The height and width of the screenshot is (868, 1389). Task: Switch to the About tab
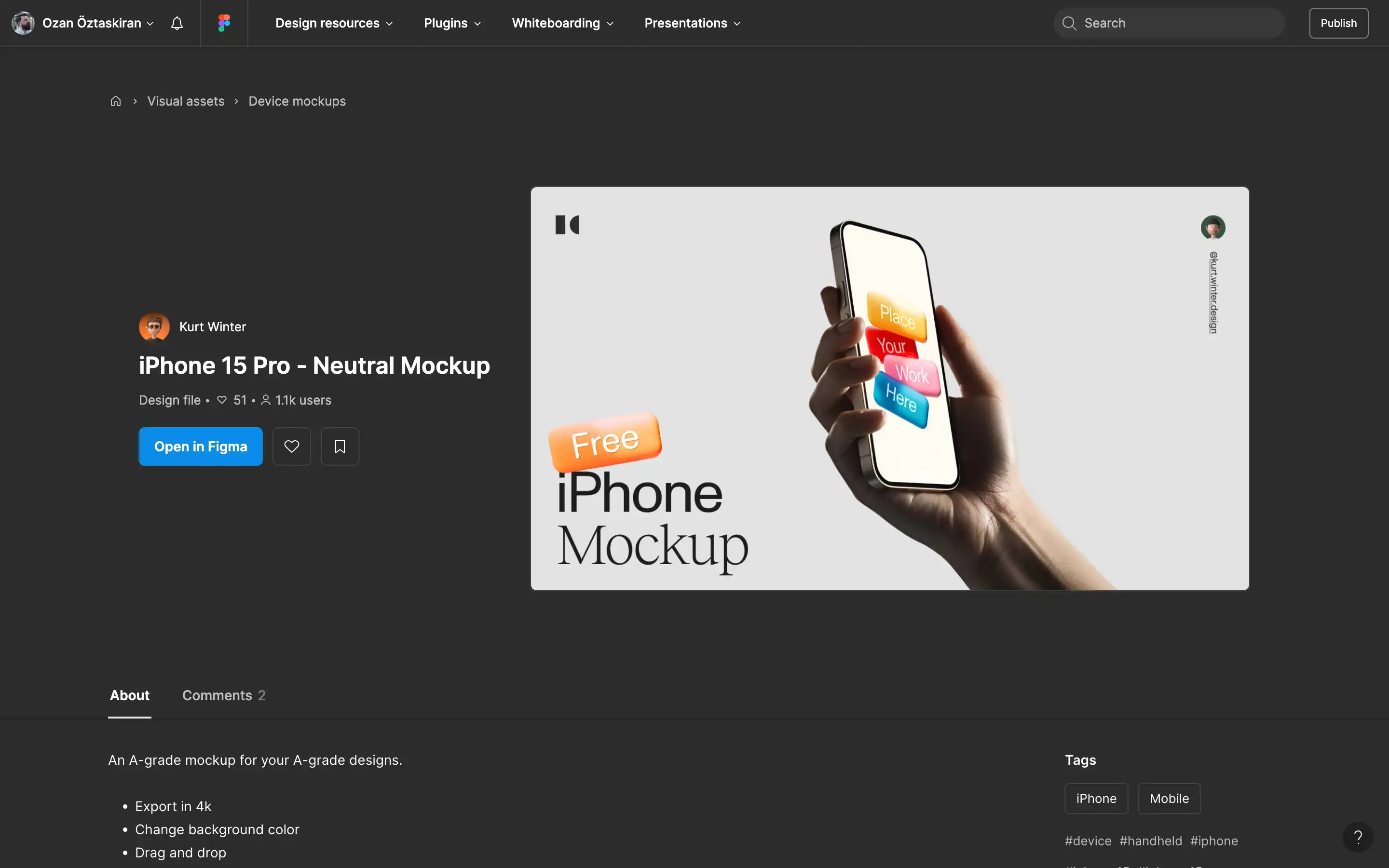pyautogui.click(x=130, y=695)
